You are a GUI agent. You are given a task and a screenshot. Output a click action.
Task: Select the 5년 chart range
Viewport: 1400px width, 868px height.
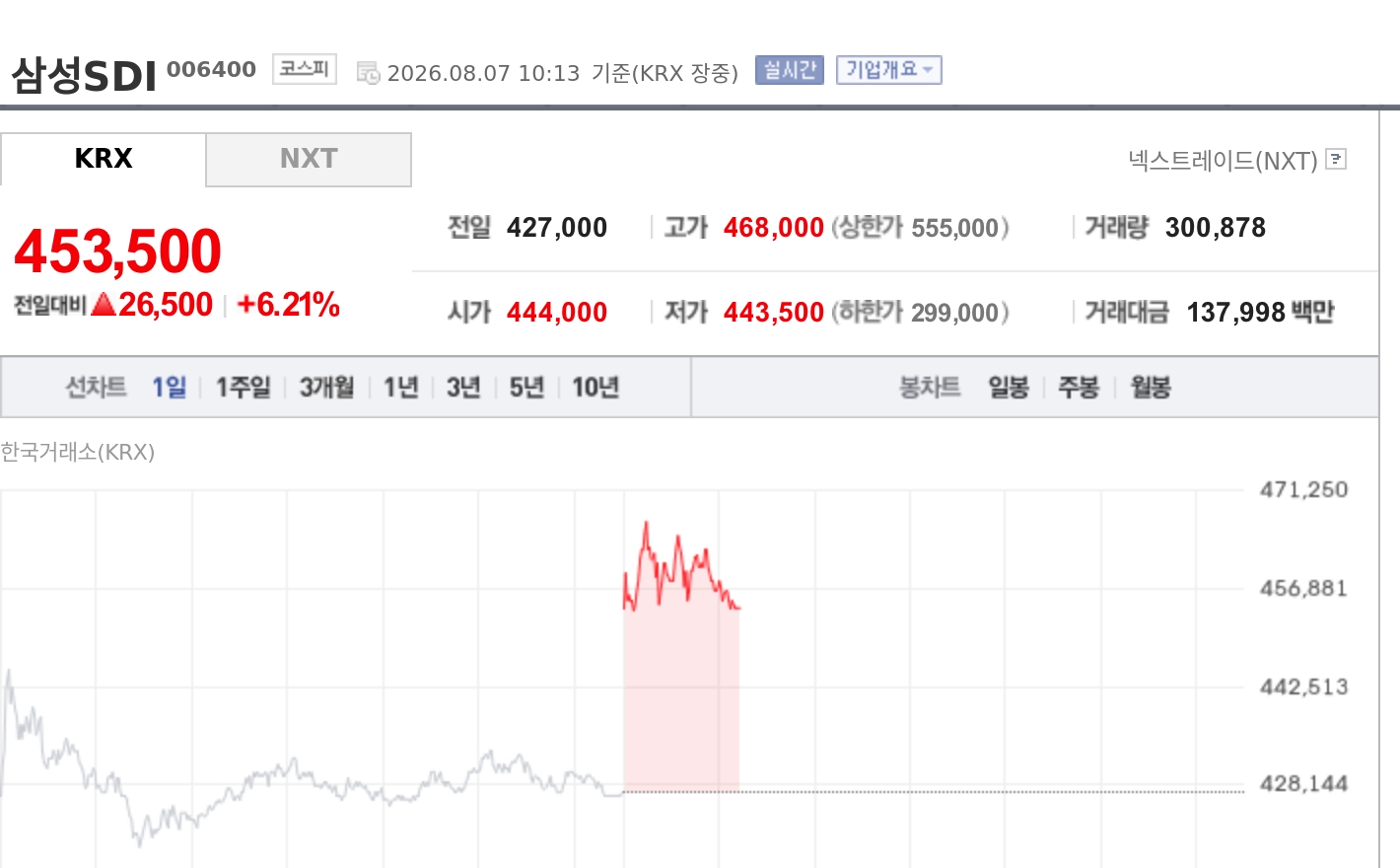coord(526,388)
